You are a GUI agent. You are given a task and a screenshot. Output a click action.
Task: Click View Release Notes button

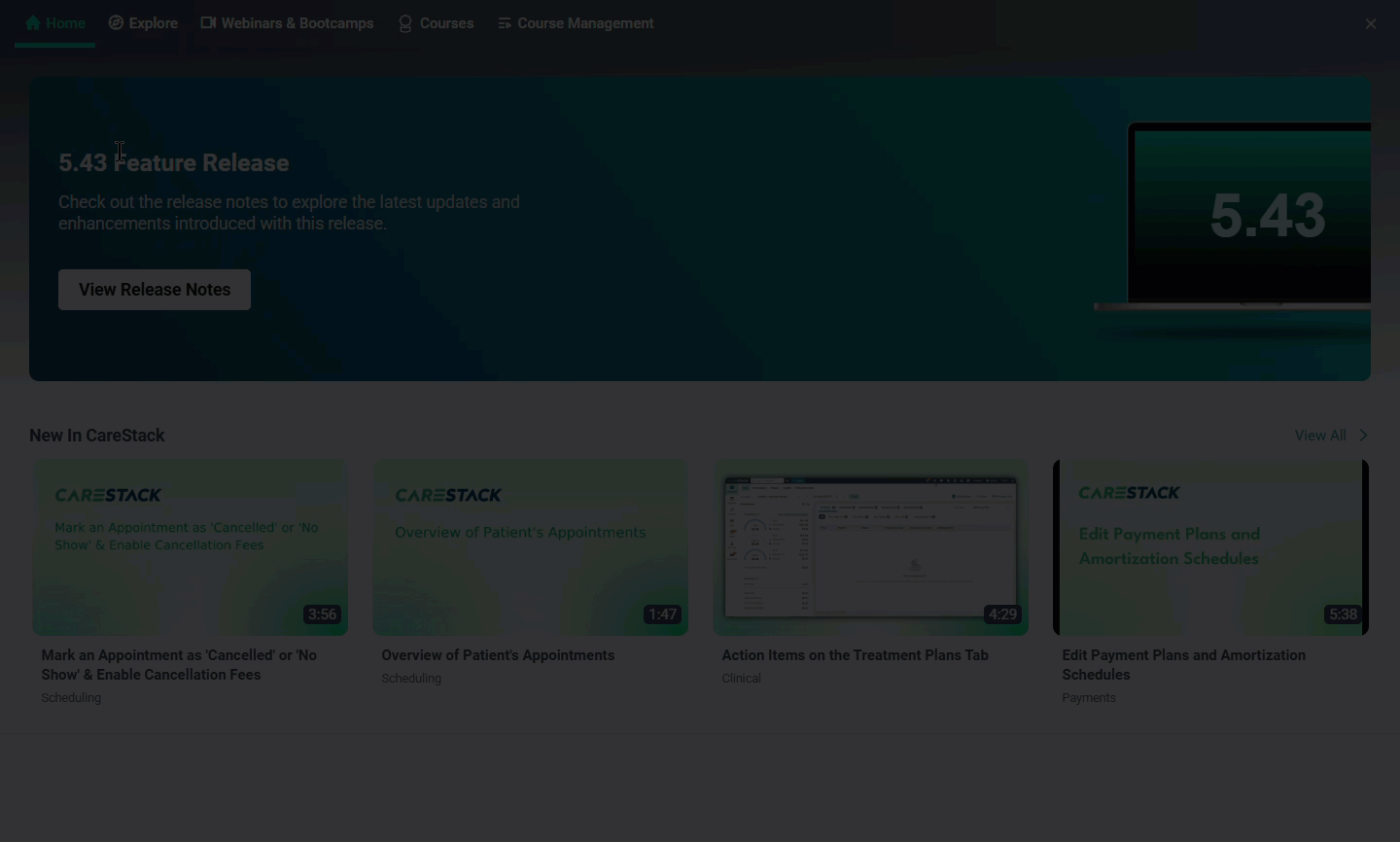[155, 290]
